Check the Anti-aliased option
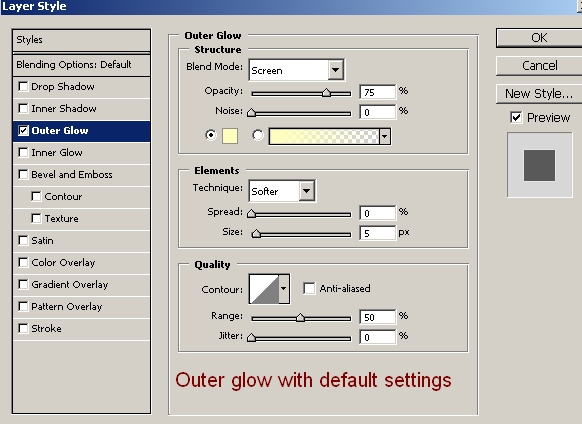582x424 pixels. [x=309, y=288]
